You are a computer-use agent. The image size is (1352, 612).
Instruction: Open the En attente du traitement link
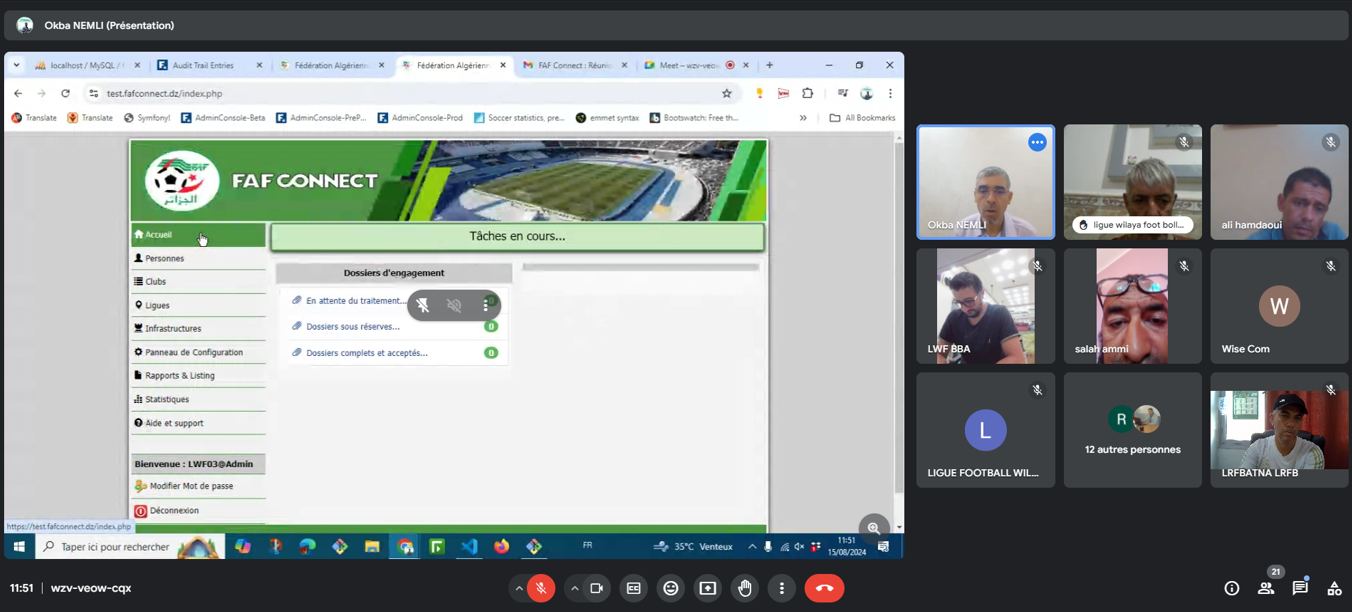point(356,301)
